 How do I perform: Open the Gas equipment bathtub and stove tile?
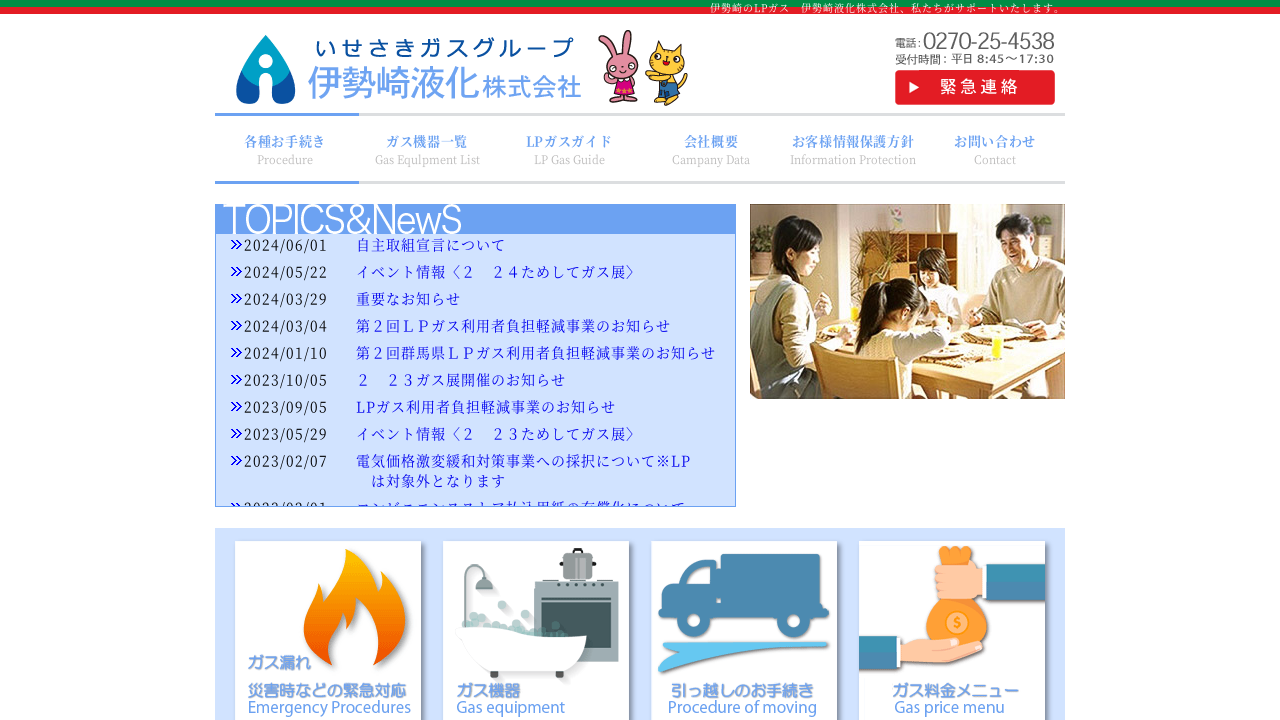pos(536,630)
